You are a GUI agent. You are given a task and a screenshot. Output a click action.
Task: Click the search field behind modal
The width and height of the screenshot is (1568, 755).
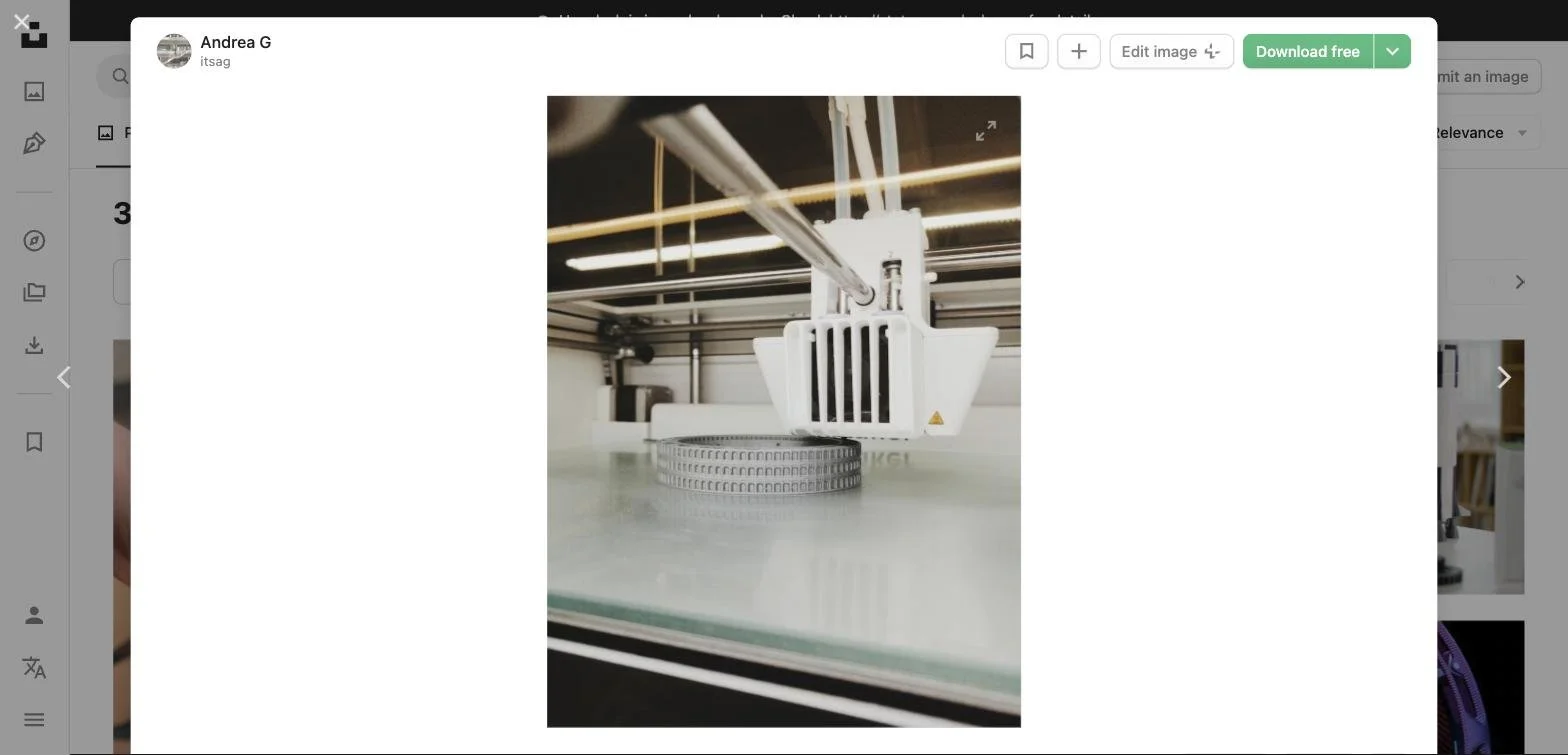114,76
